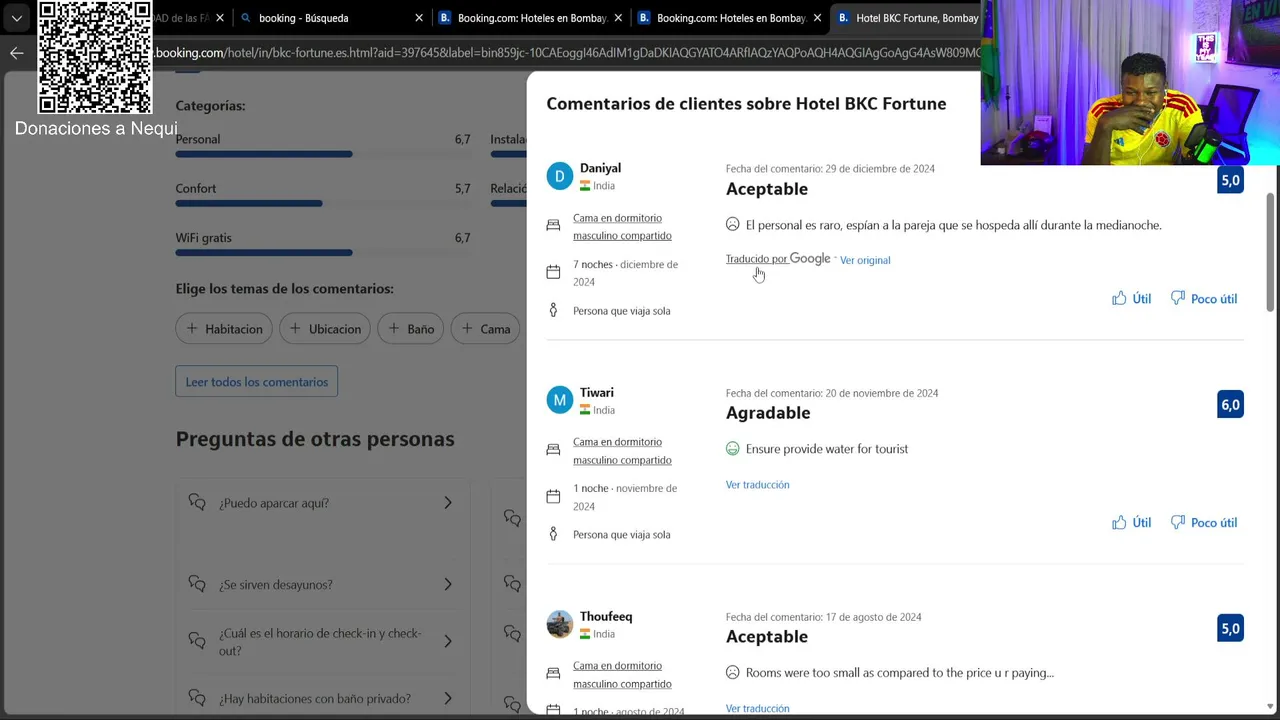Click happy face icon in Tiwari's review
Image resolution: width=1280 pixels, height=720 pixels.
tap(733, 449)
